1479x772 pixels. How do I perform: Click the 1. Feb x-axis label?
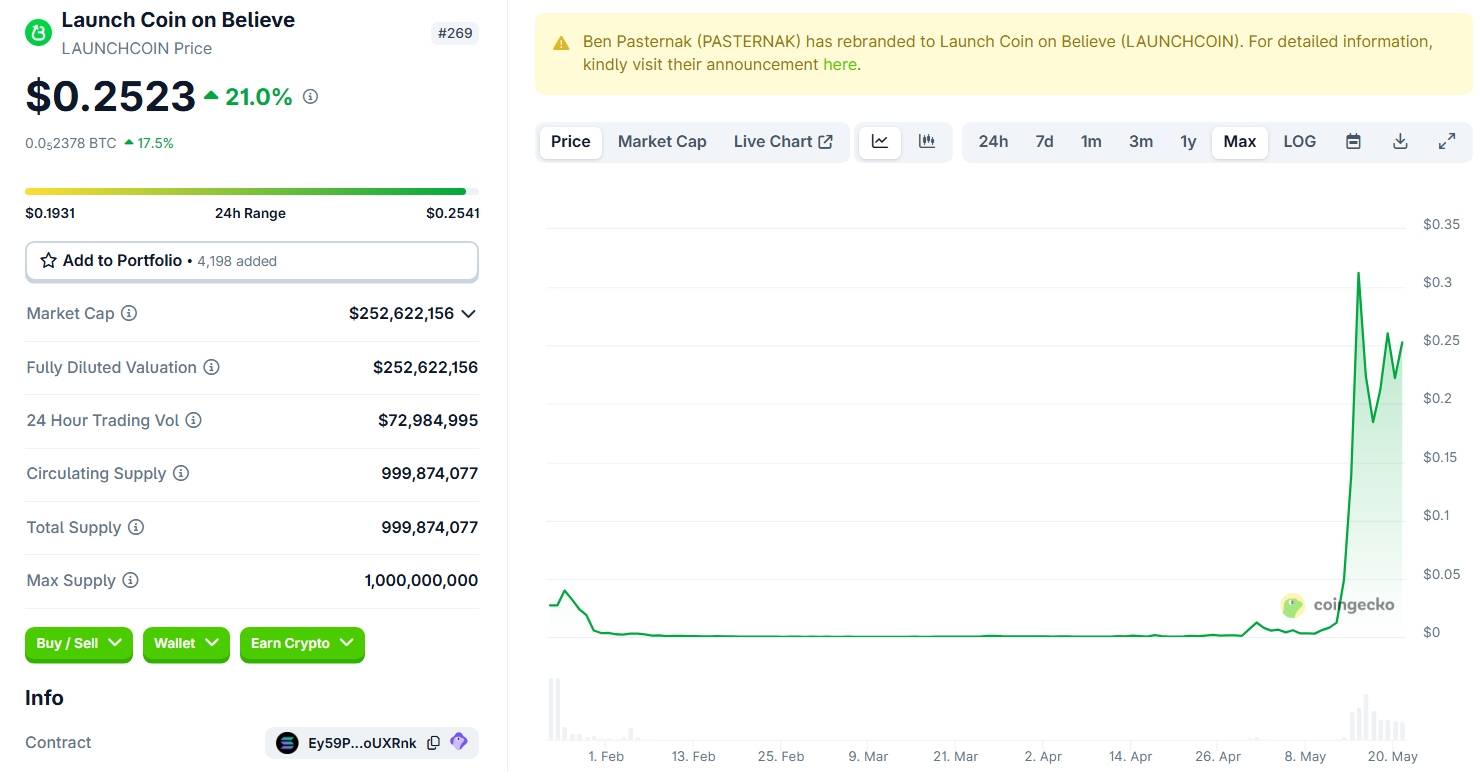point(606,756)
